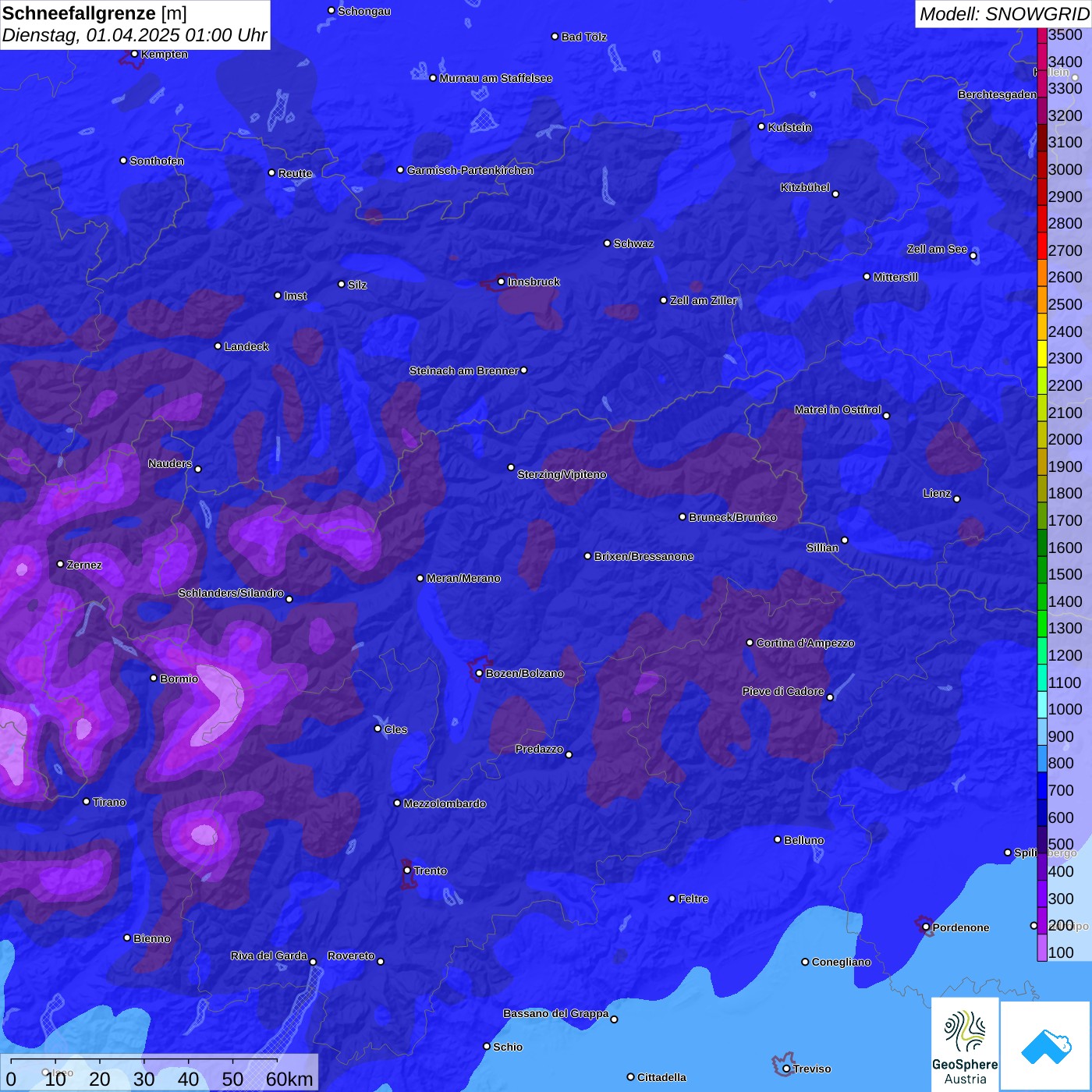The height and width of the screenshot is (1092, 1092).
Task: Click the Reutte town label
Action: [295, 173]
